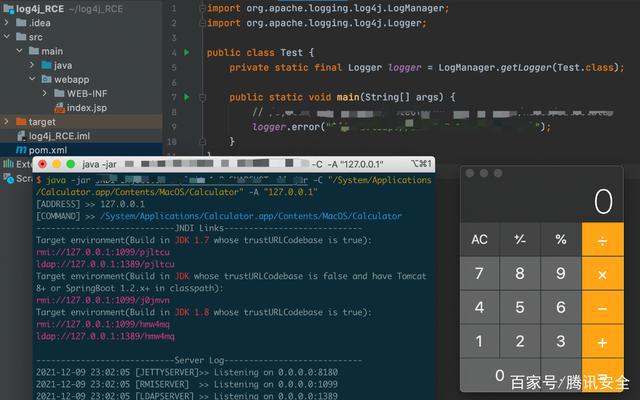Click the terminal window title text

(233, 164)
